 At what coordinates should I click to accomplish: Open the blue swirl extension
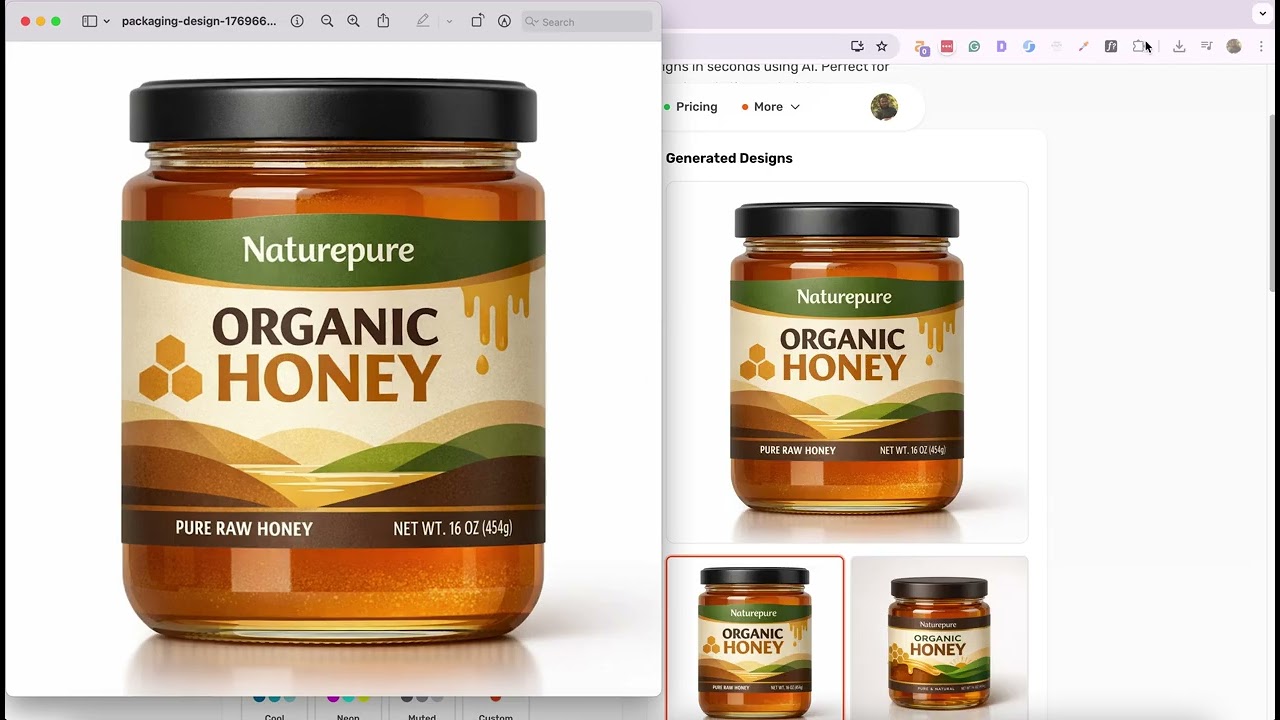[x=1029, y=46]
